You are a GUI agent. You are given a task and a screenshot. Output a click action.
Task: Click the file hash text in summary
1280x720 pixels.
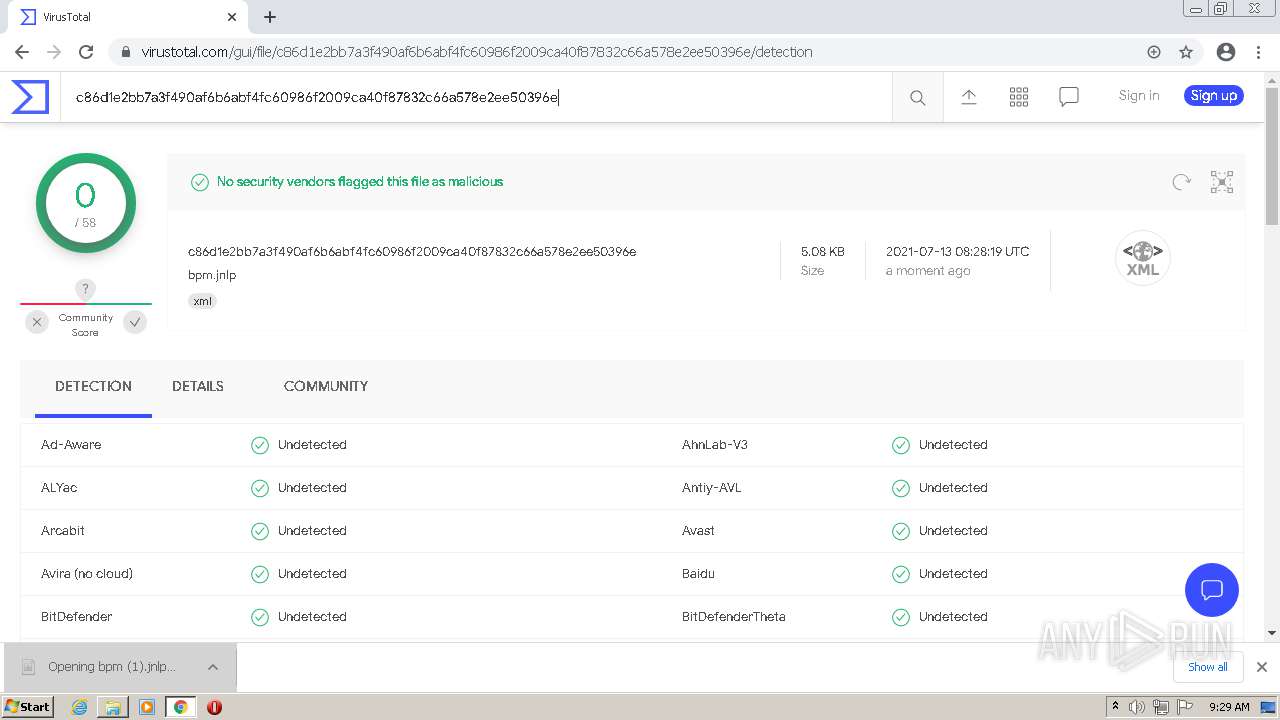[x=412, y=252]
